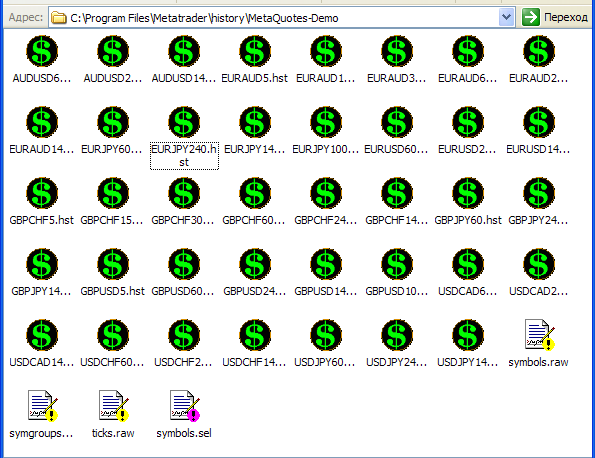Click the USDCHF2... file name
The image size is (595, 458).
point(183,362)
